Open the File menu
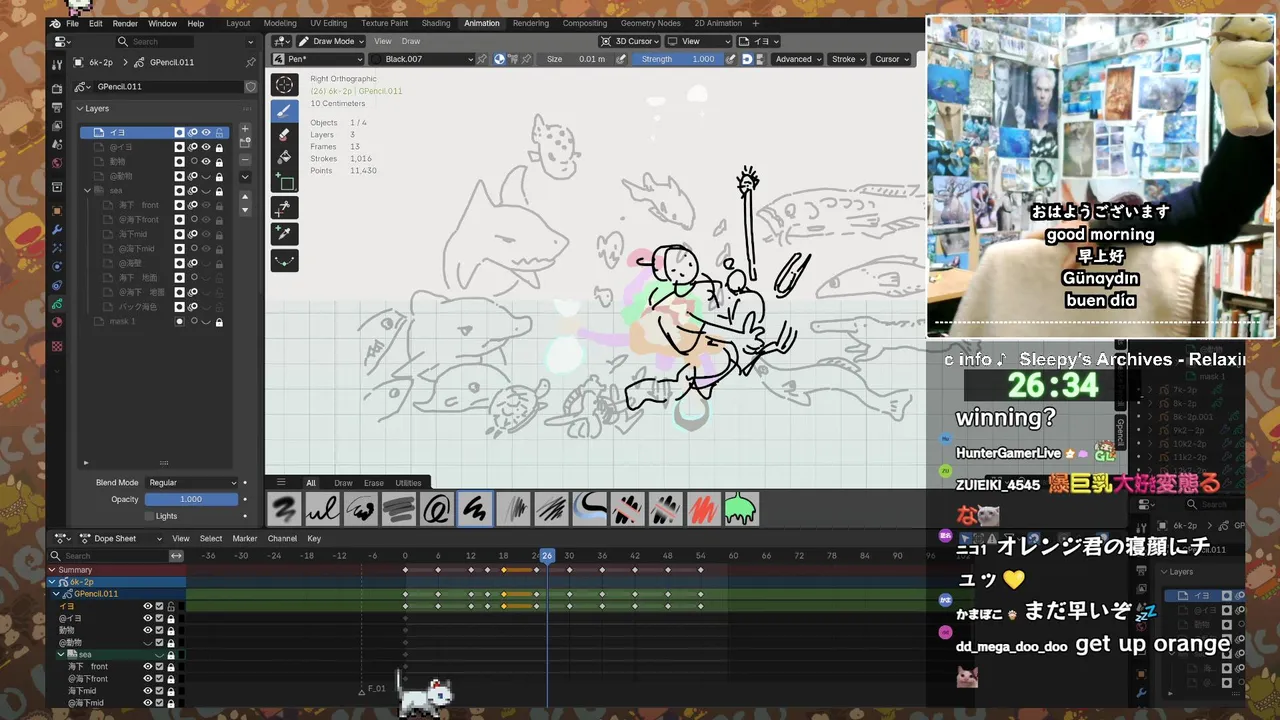This screenshot has width=1280, height=720. click(x=72, y=23)
